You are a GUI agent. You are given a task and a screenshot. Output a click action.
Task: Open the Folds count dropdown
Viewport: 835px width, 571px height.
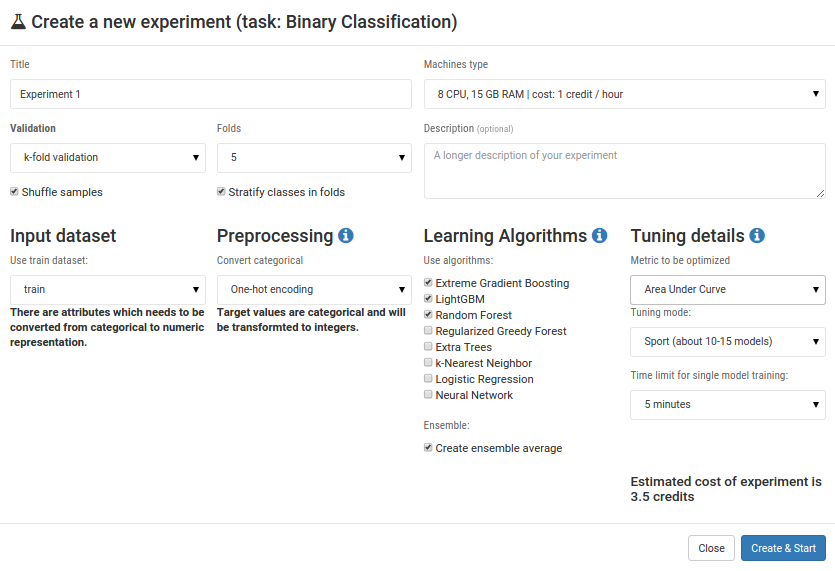pyautogui.click(x=314, y=157)
